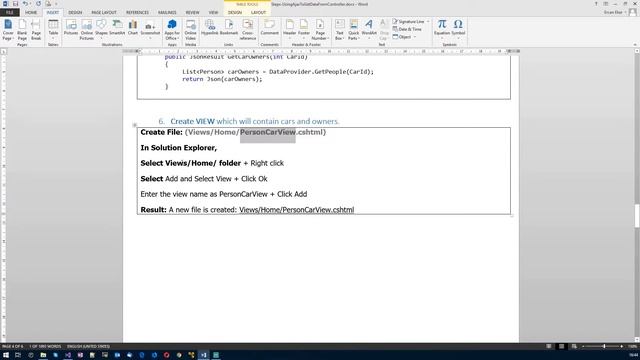640x360 pixels.
Task: Open Quick Parts menu
Action: [x=353, y=30]
